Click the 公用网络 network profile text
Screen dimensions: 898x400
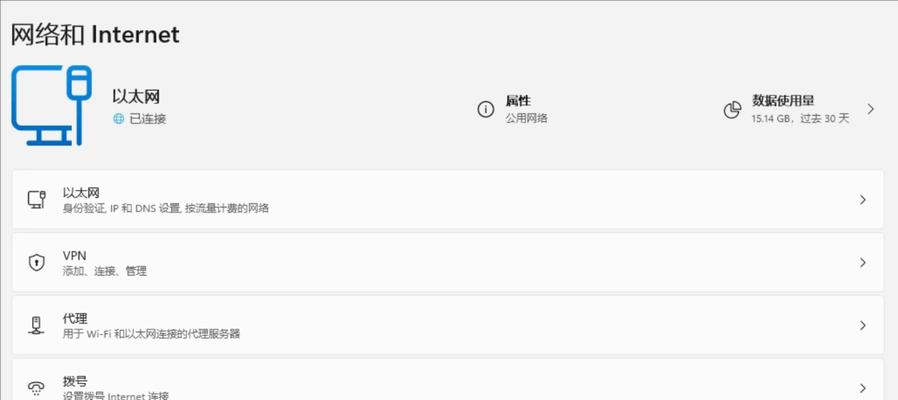pos(526,119)
